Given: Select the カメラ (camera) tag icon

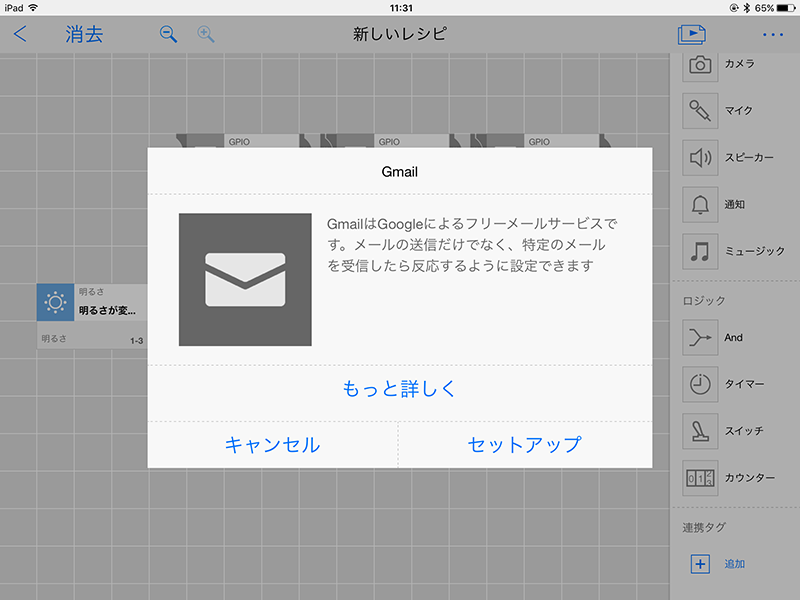Looking at the screenshot, I should pos(700,65).
